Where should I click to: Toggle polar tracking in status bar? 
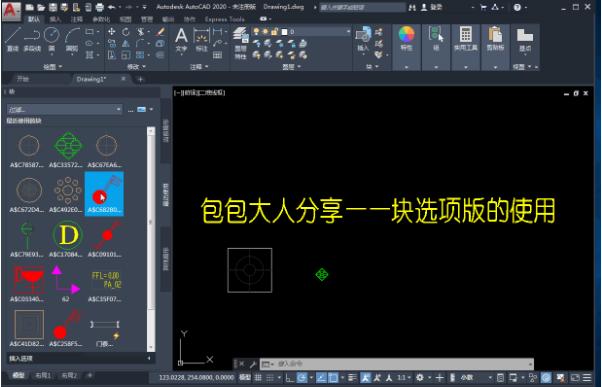click(302, 378)
